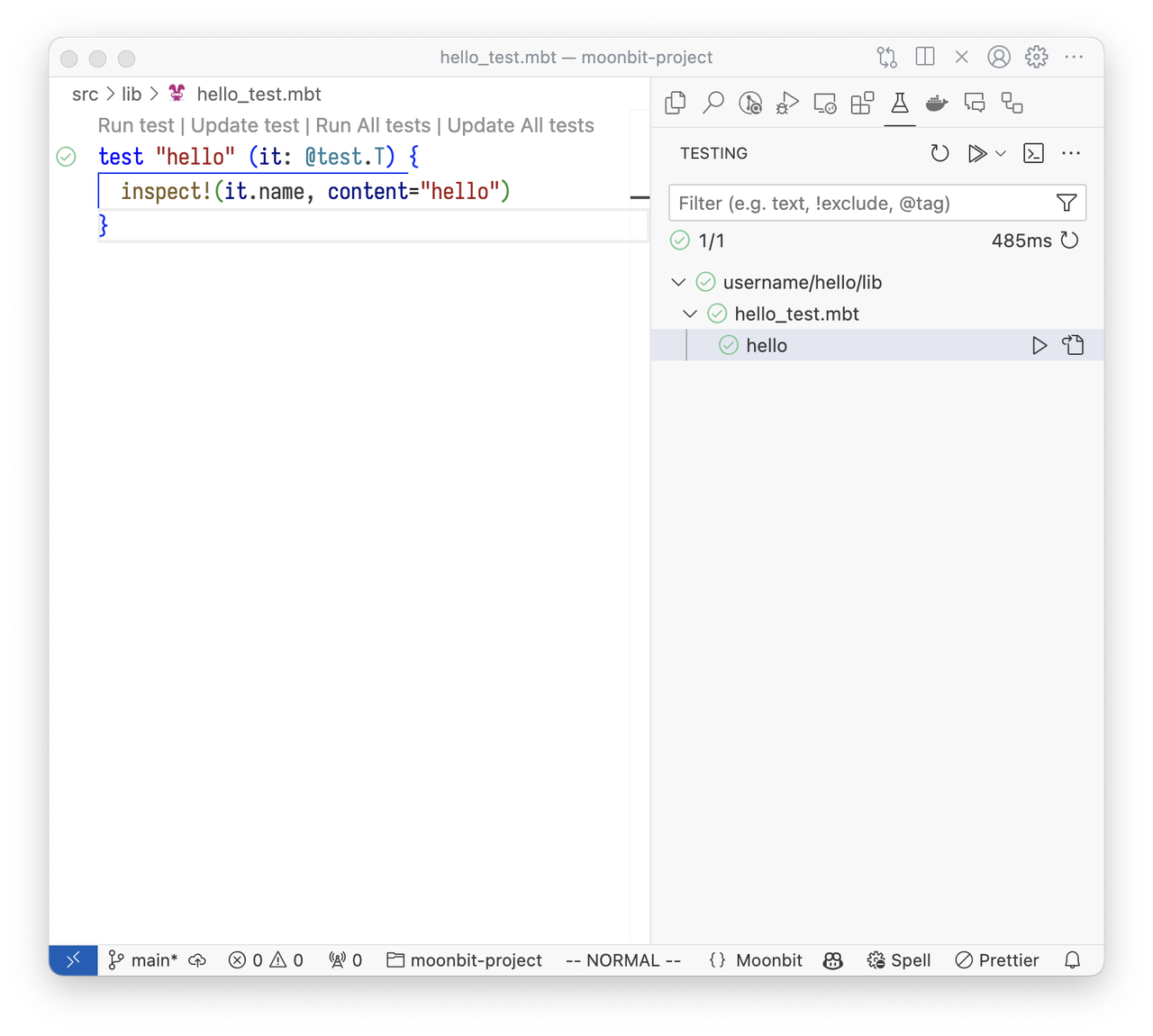Collapse the username/hello/lib tree node
This screenshot has width=1153, height=1036.
click(678, 282)
